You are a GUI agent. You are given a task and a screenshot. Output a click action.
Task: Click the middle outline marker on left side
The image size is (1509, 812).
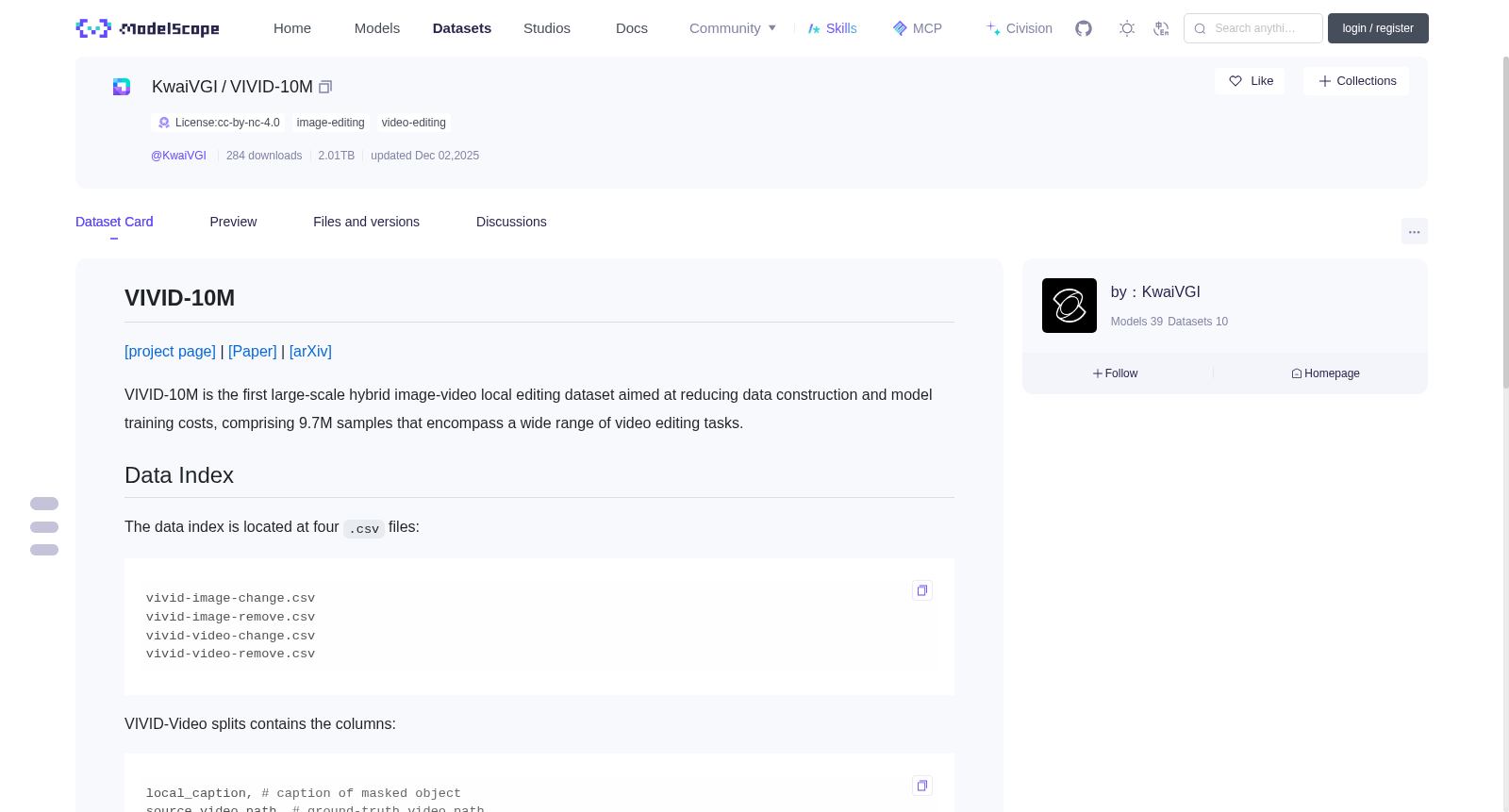click(x=44, y=527)
